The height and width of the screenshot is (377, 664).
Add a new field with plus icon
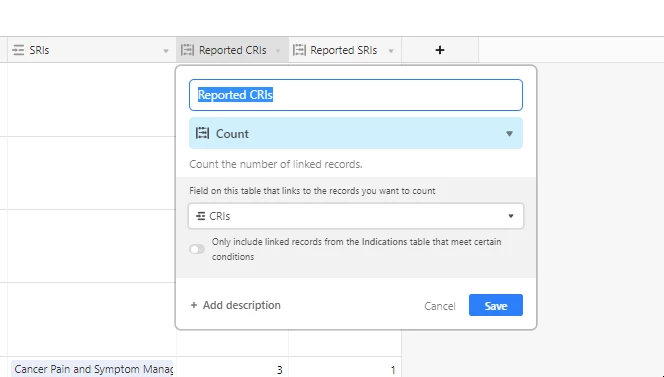(440, 50)
